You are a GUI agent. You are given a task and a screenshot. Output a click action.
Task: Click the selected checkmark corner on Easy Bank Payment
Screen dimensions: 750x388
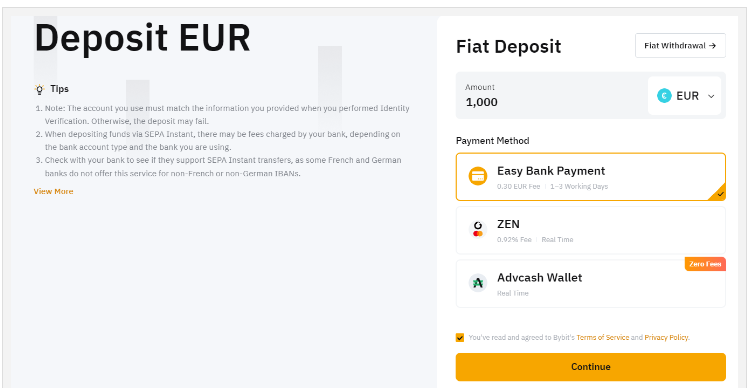click(x=718, y=193)
